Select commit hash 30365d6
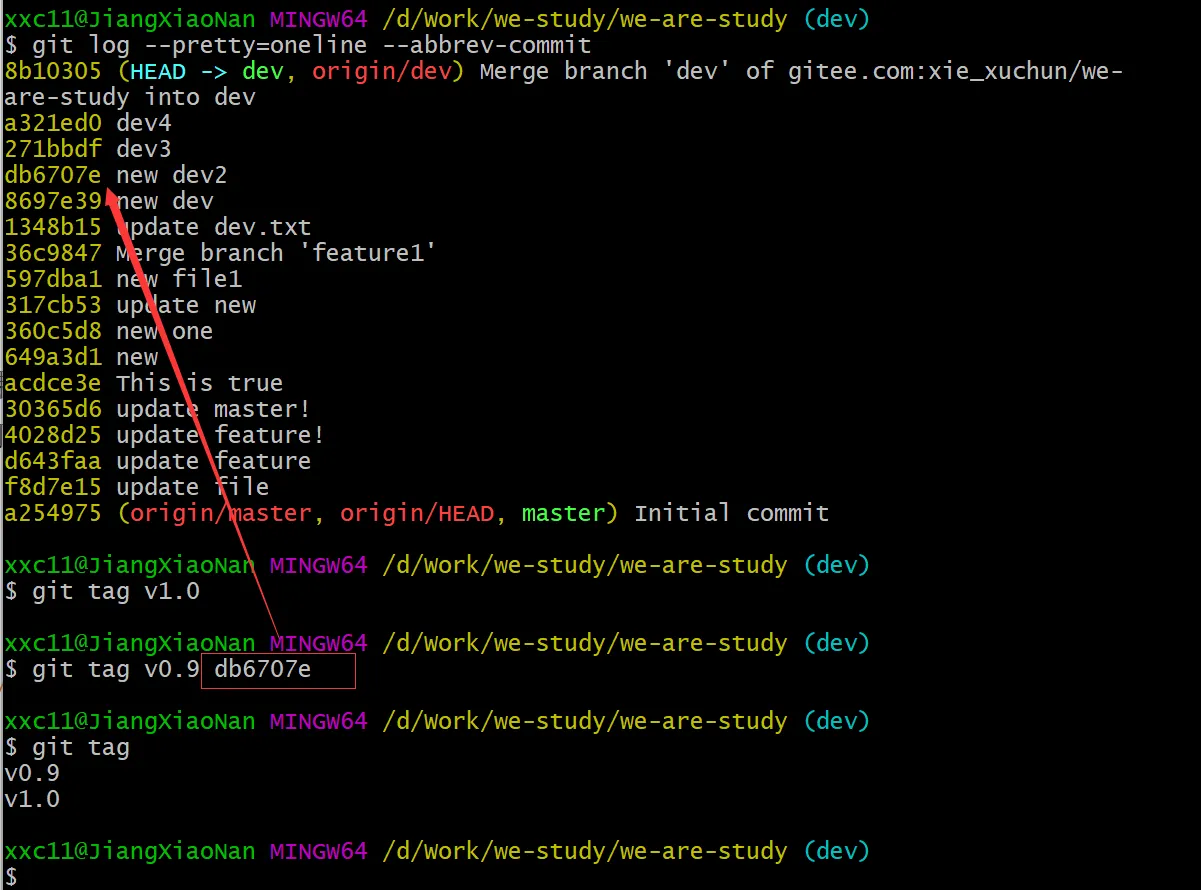This screenshot has width=1201, height=890. tap(52, 409)
